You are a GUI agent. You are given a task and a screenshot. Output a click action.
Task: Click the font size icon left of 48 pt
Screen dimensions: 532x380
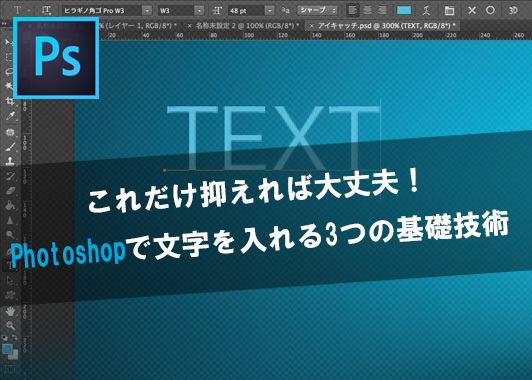coord(217,11)
